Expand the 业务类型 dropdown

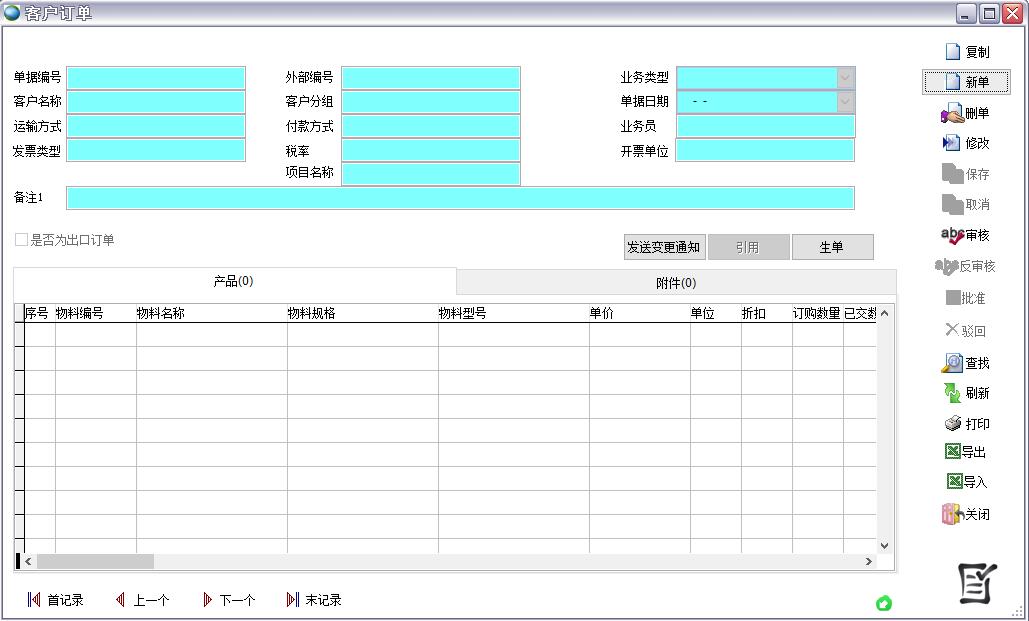point(845,78)
